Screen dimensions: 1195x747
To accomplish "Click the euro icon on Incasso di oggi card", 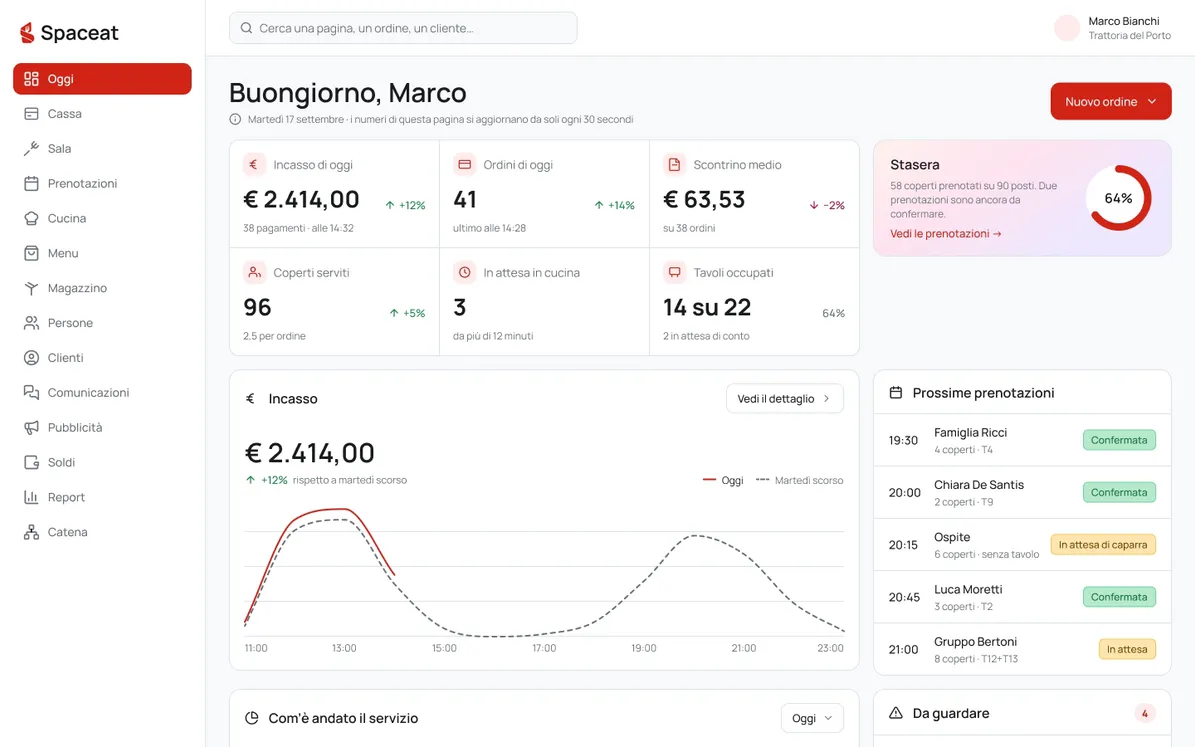I will pyautogui.click(x=254, y=165).
